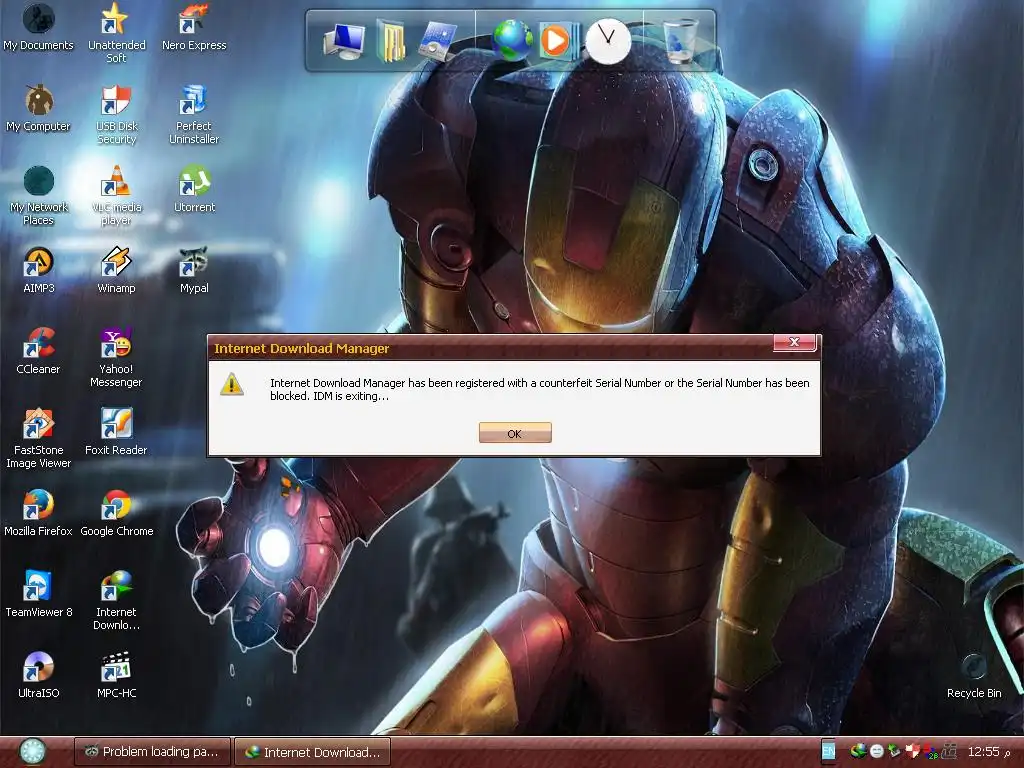Open the My Documents desktop icon
Screen dimensions: 1024x768
pos(38,27)
